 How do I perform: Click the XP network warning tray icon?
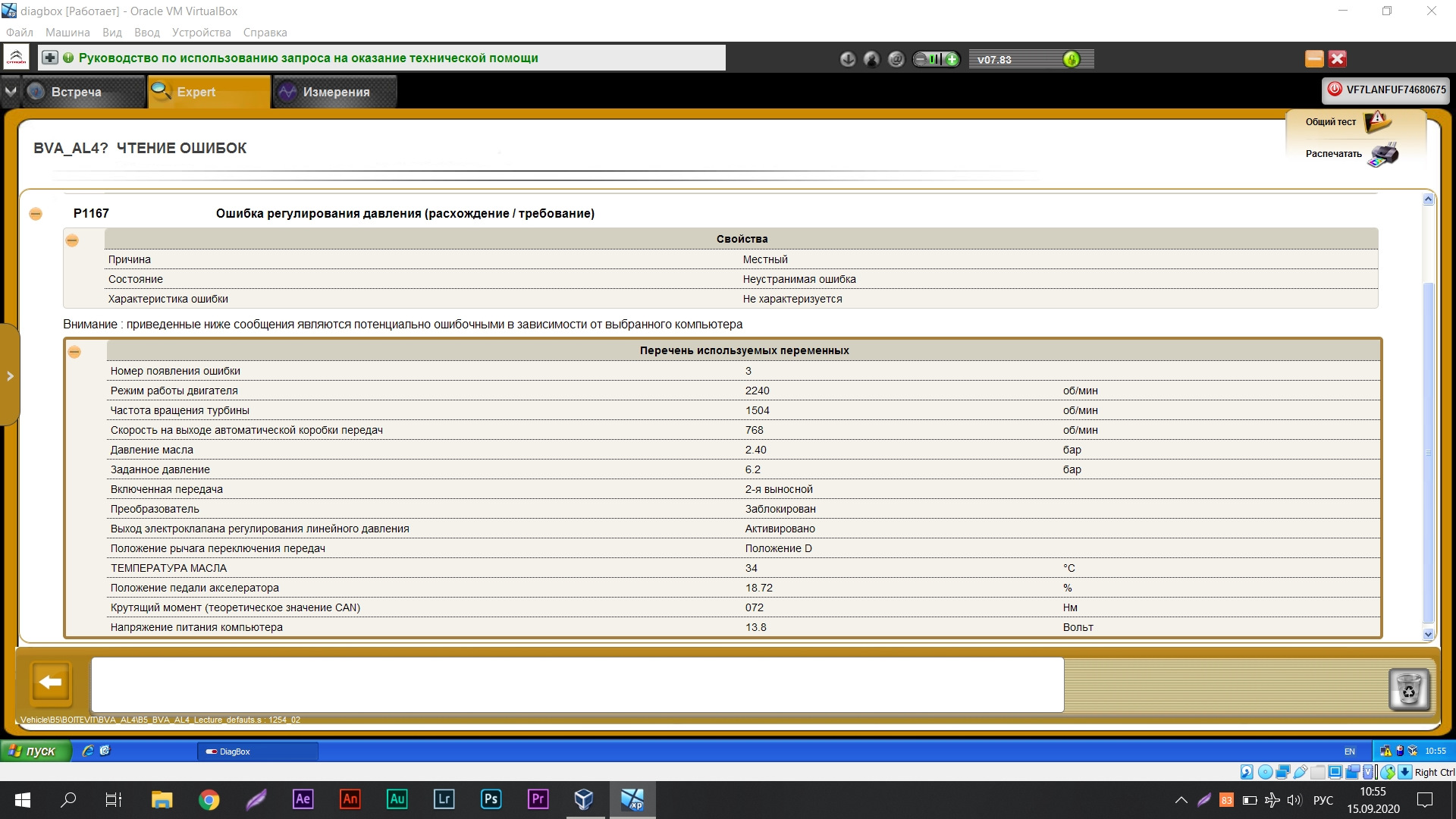1385,751
